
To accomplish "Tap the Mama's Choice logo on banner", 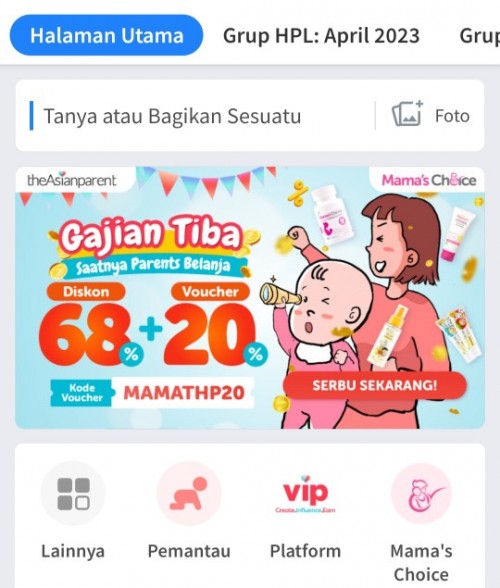I will click(429, 180).
